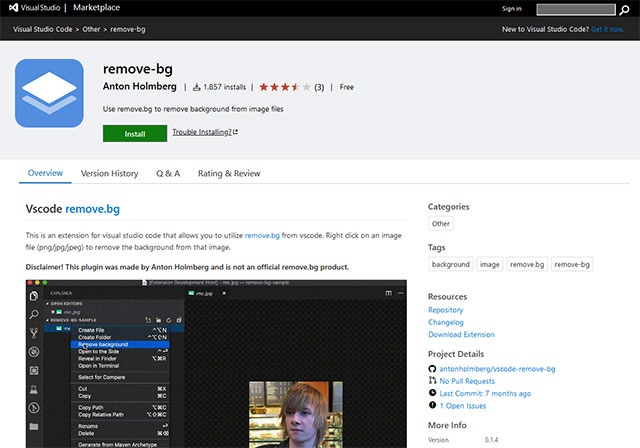Open the Changelog link

tap(446, 322)
